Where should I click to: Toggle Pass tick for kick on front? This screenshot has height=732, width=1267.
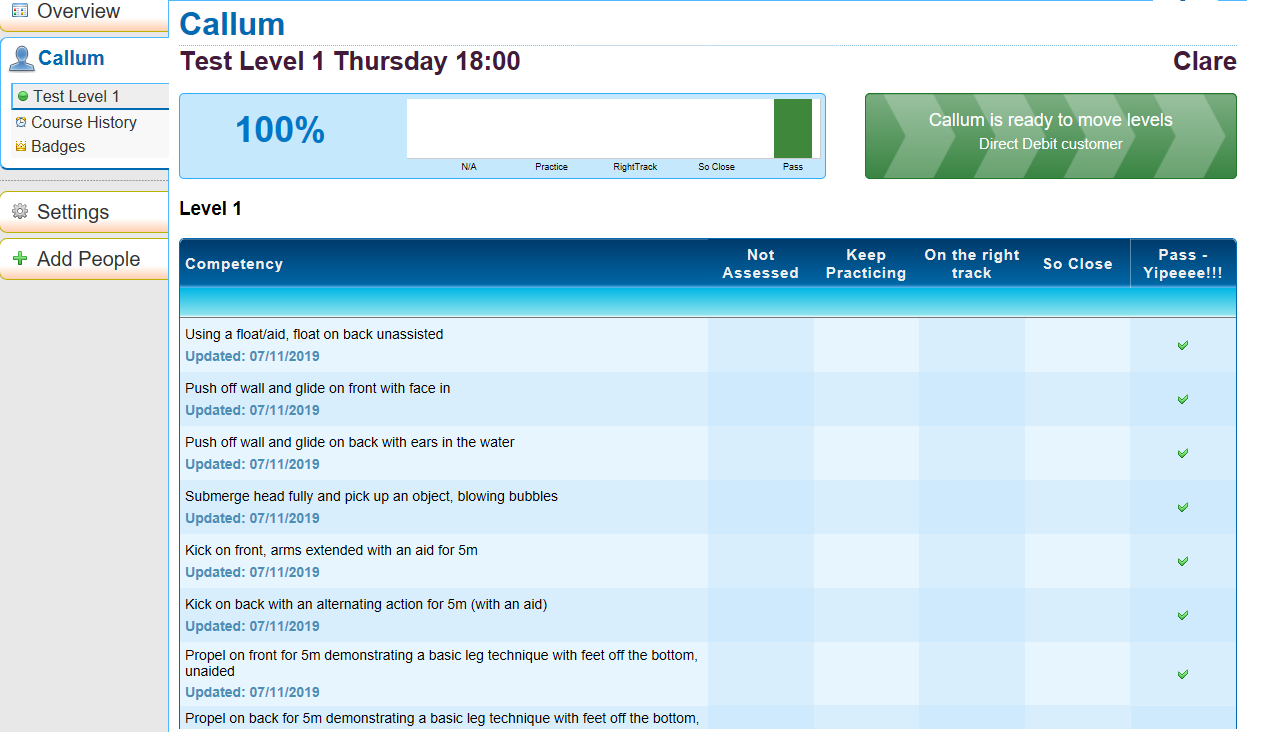(x=1183, y=561)
